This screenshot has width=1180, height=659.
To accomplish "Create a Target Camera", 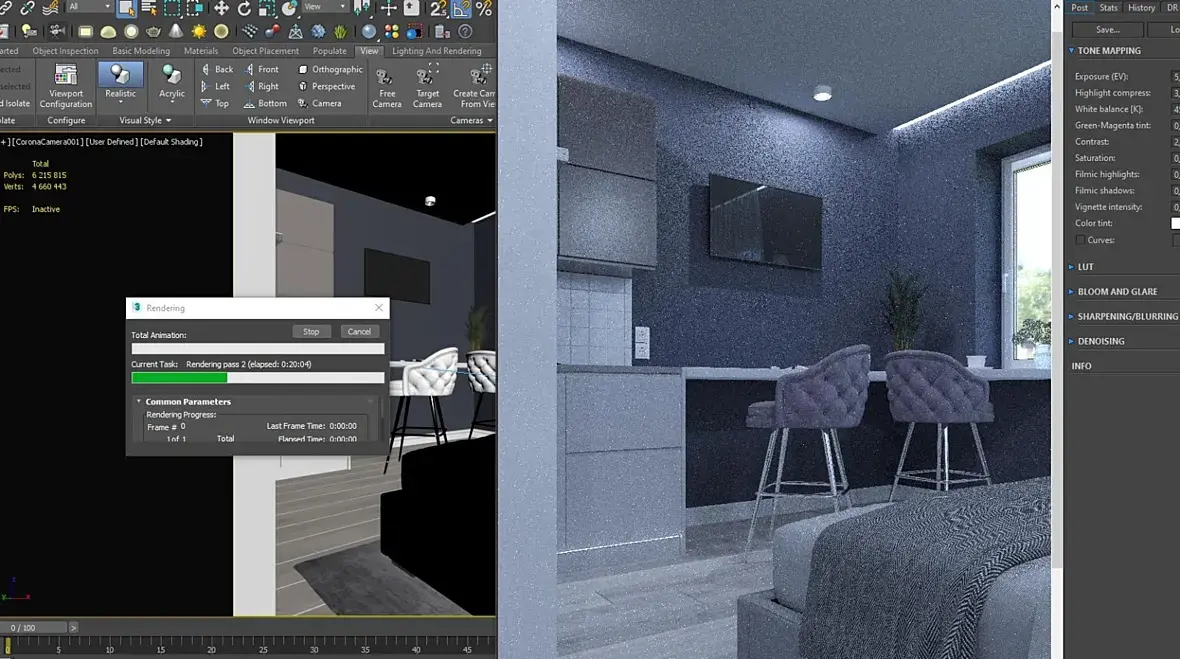I will coord(427,87).
